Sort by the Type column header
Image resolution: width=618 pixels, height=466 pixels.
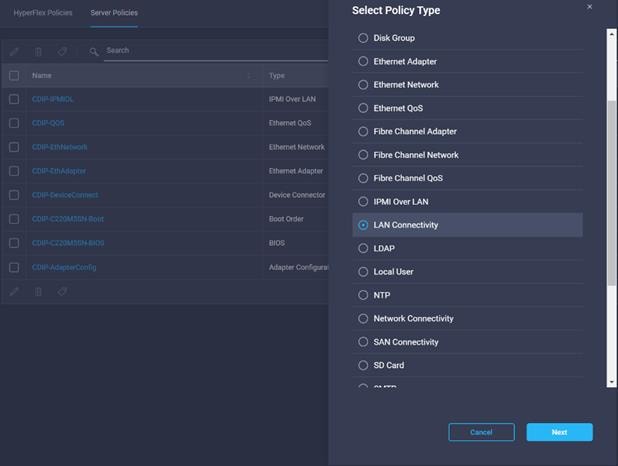277,75
